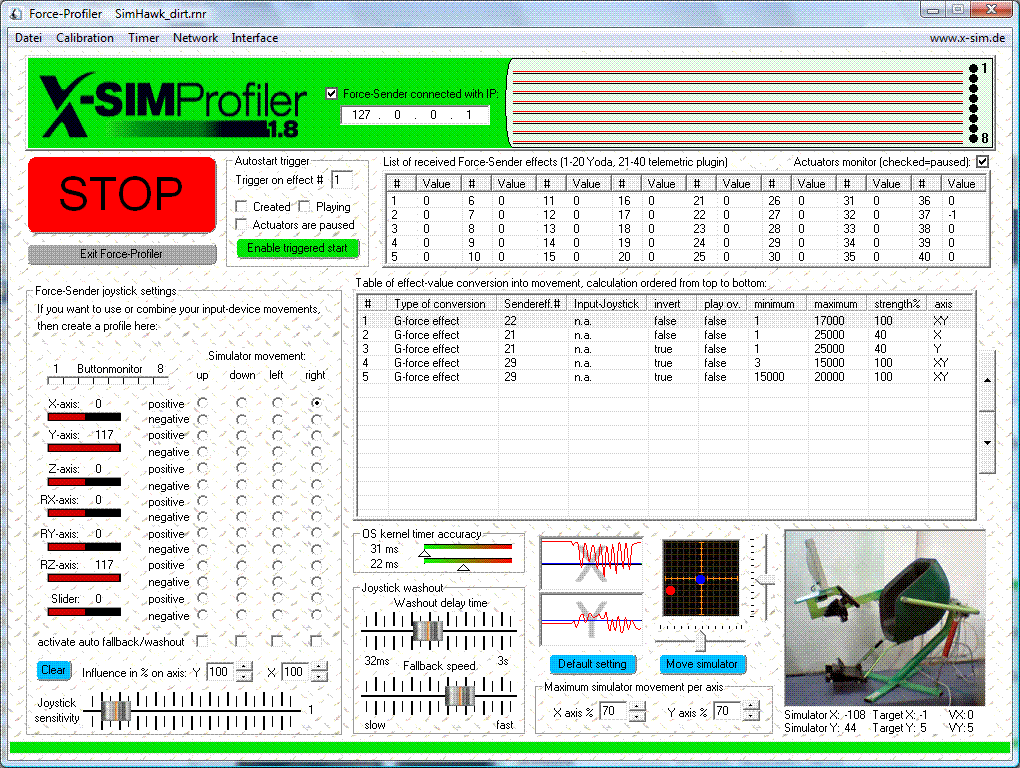Select Y-axis positive down radio button
This screenshot has width=1020, height=768.
tap(241, 435)
